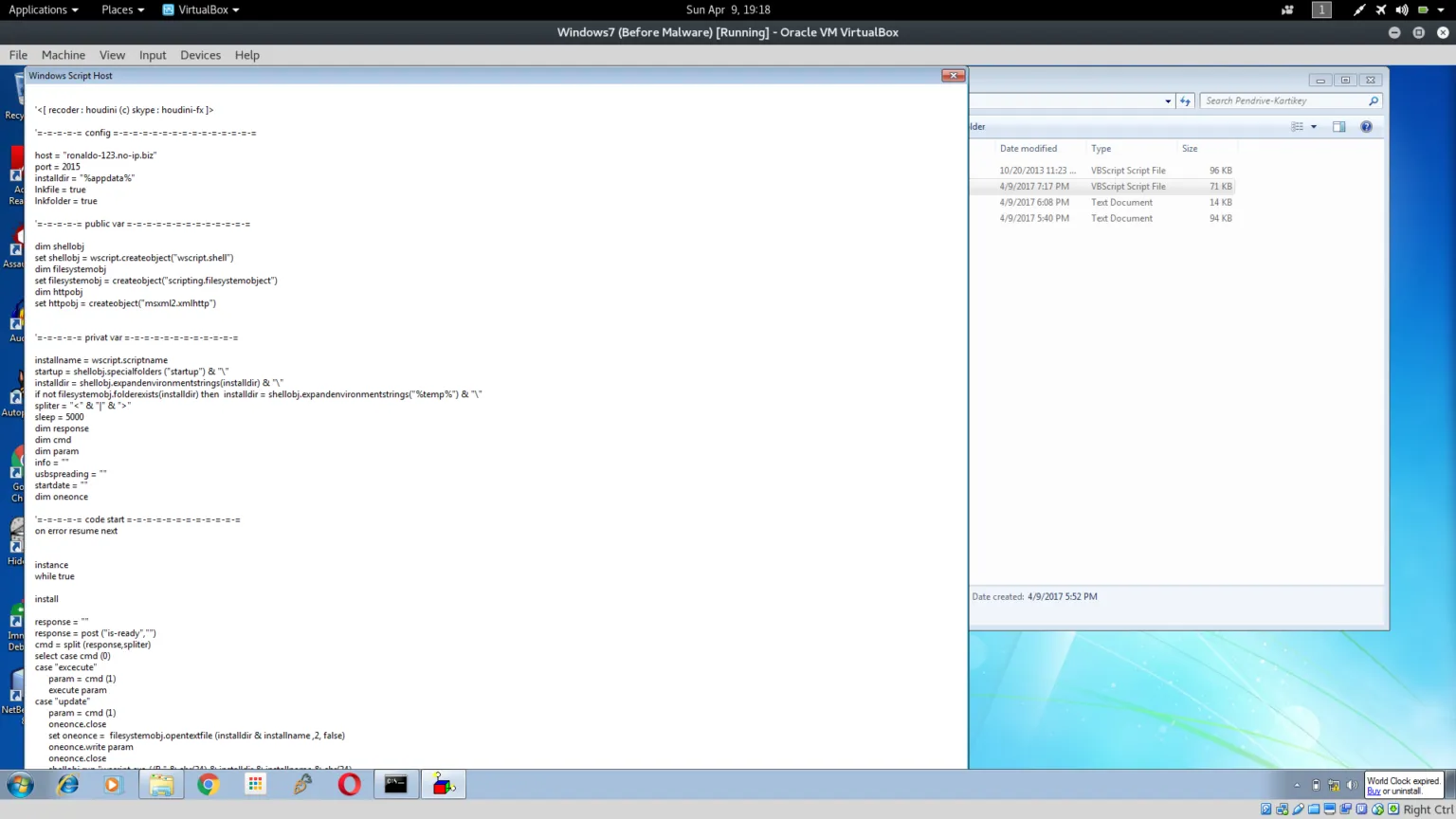Sort by Date modified column
Image resolution: width=1456 pixels, height=819 pixels.
(1028, 149)
